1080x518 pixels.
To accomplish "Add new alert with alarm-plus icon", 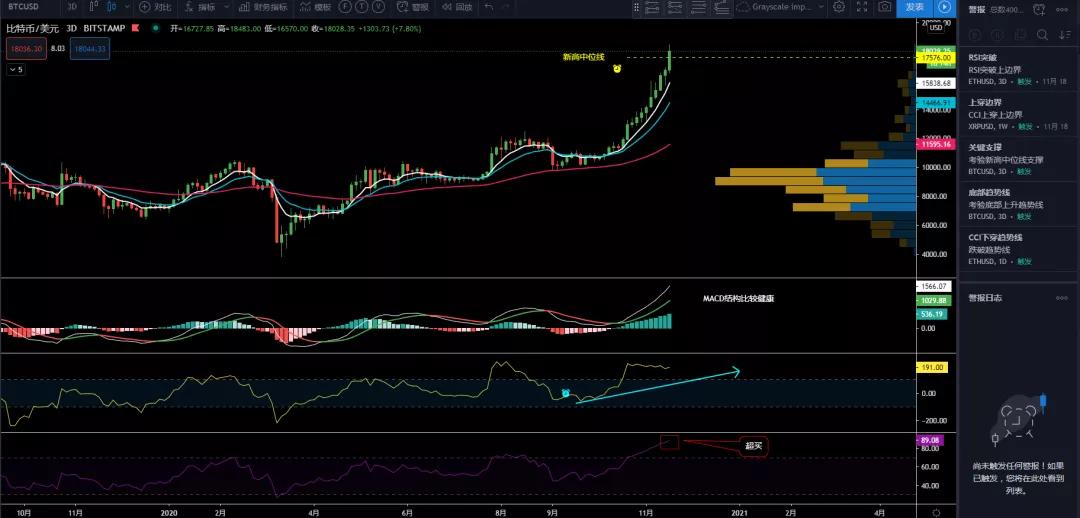I will coord(1039,10).
